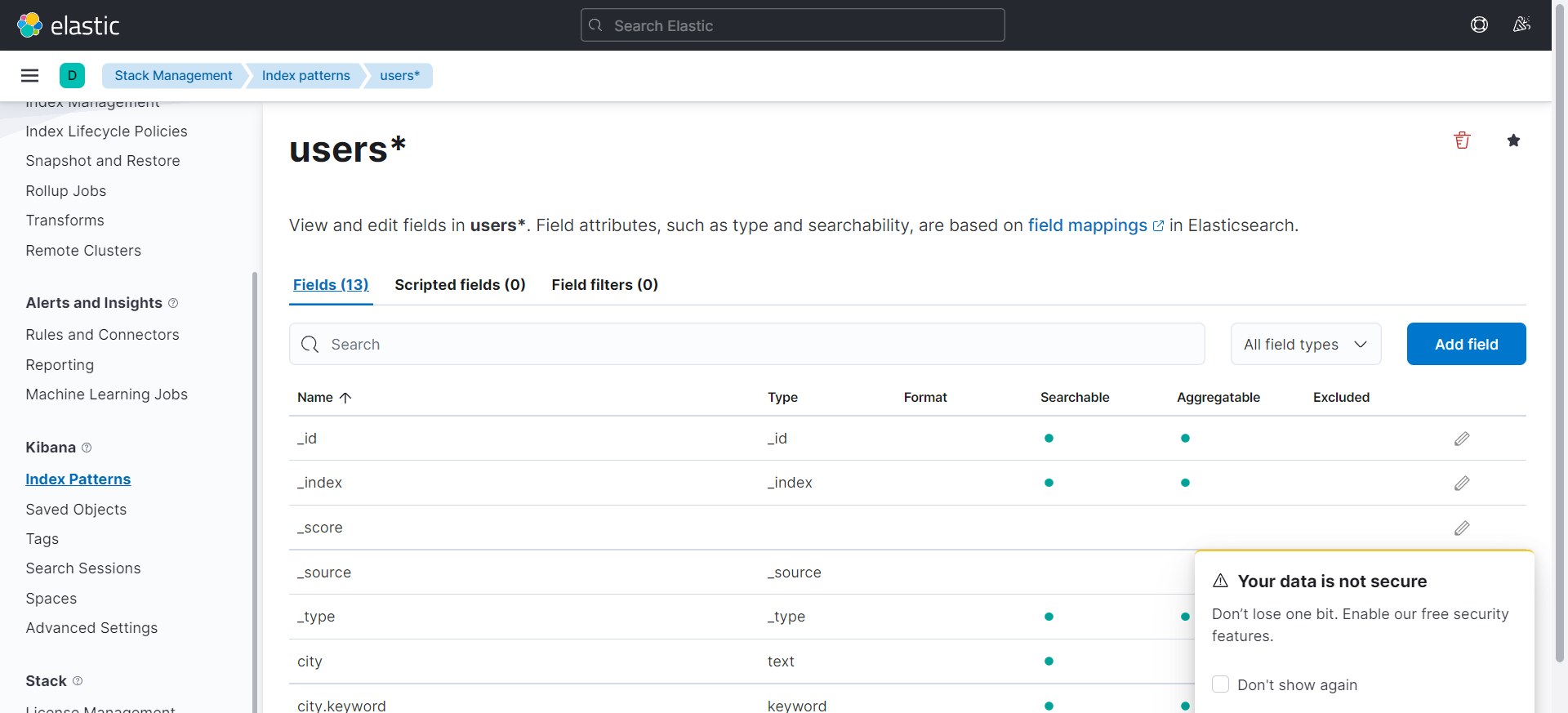Click the _index type cell
Image resolution: width=1568 pixels, height=713 pixels.
790,483
